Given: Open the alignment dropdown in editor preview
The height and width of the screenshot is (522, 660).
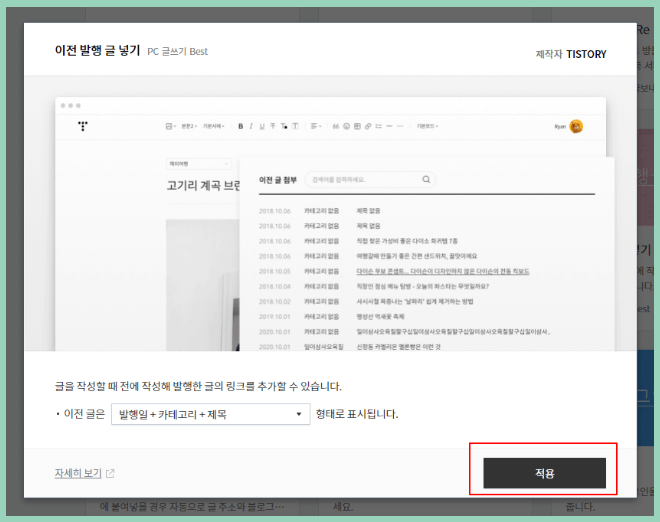Looking at the screenshot, I should click(316, 126).
